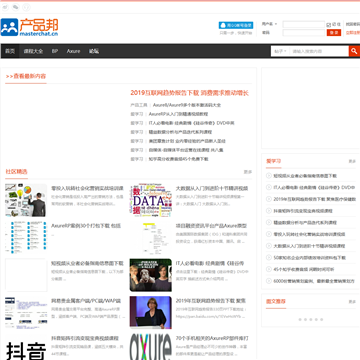360x360 pixels.
Task: Open article 大数据从入门到进阶十节精讲视频
Action: click(212, 188)
